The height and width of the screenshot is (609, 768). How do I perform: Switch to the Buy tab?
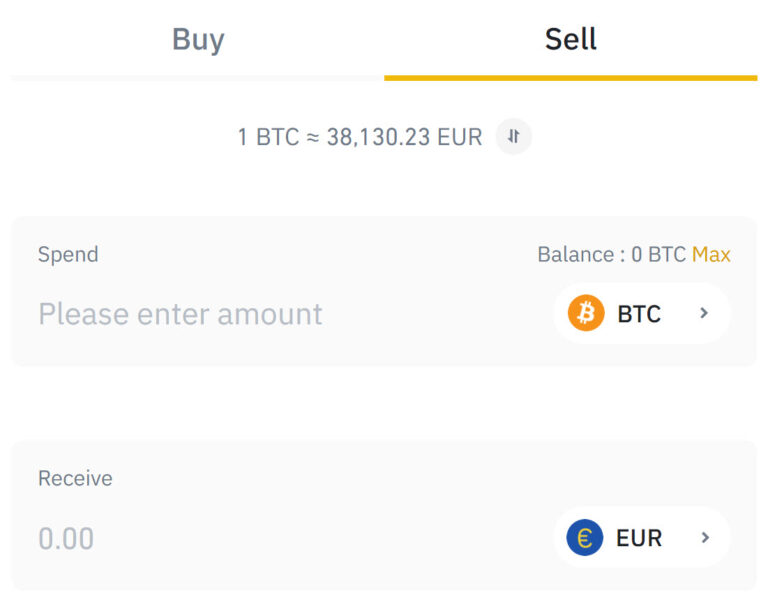click(x=198, y=39)
